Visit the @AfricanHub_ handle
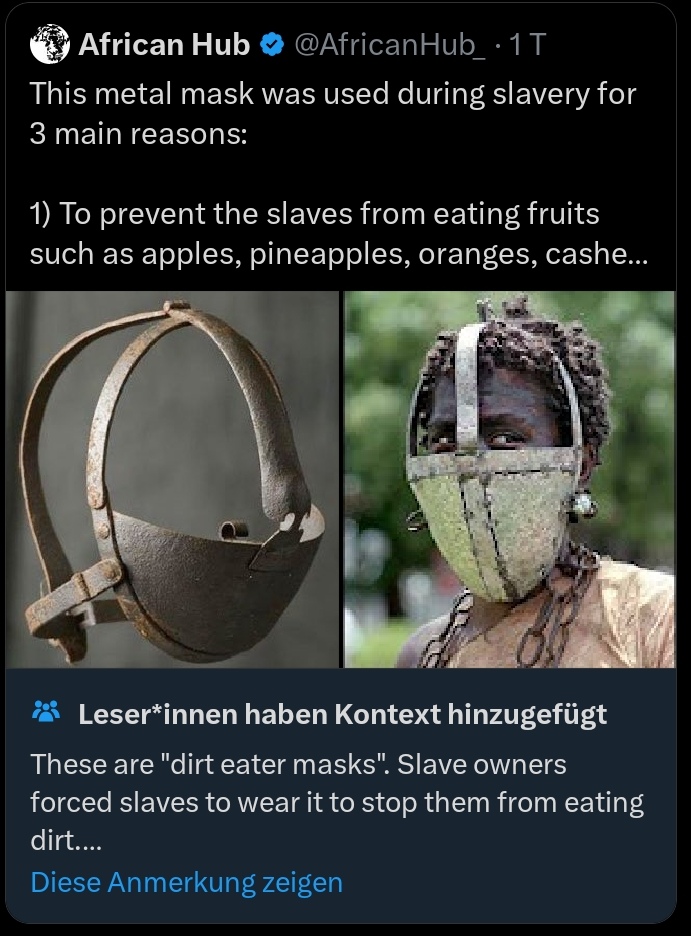This screenshot has height=936, width=691. [x=390, y=44]
